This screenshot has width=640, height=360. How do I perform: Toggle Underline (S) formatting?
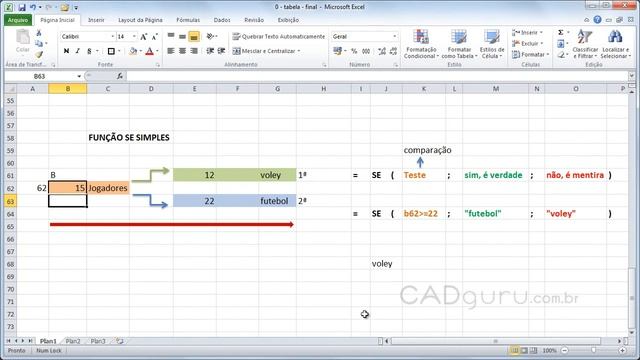89,51
